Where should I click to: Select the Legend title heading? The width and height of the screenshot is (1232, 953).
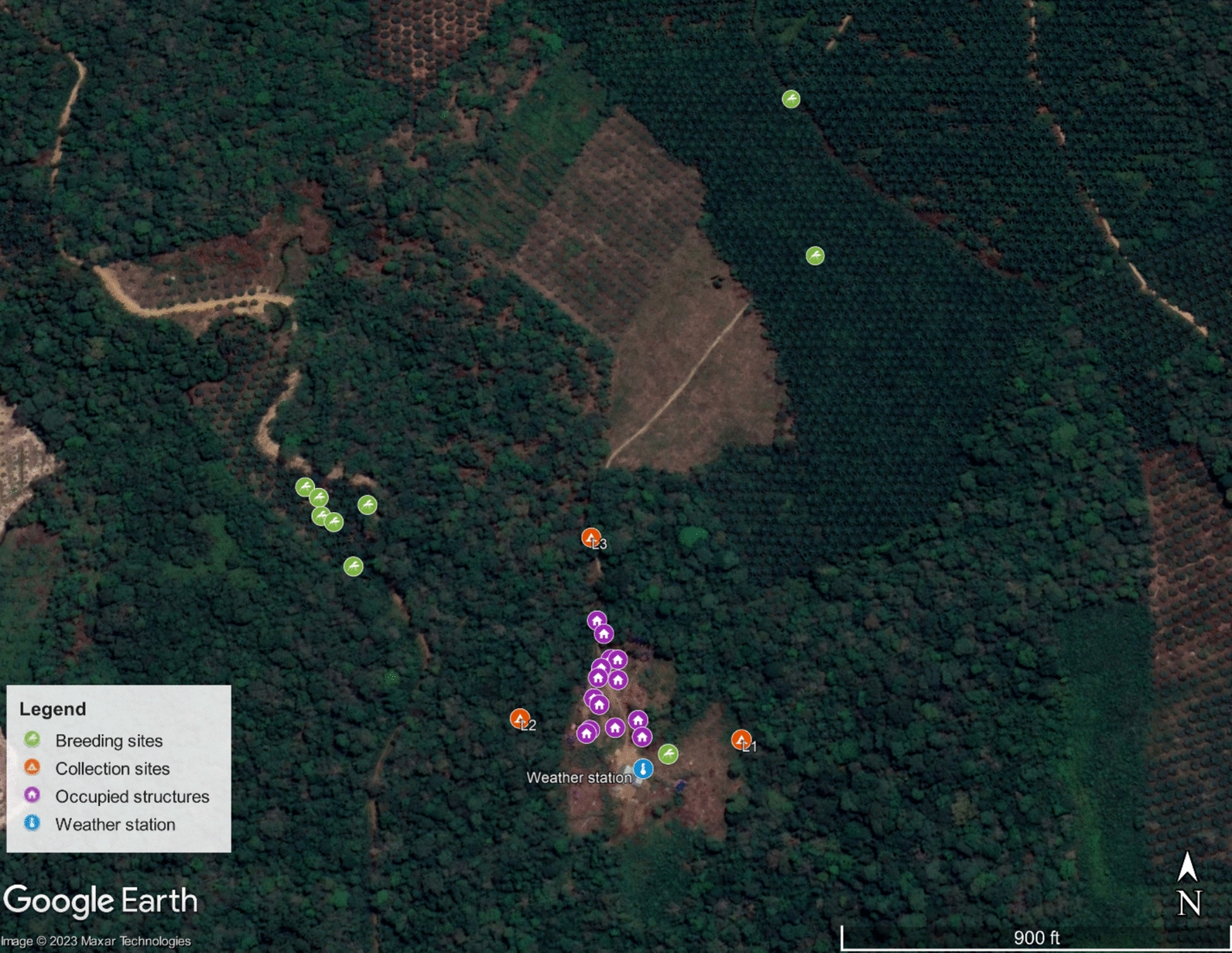[53, 709]
